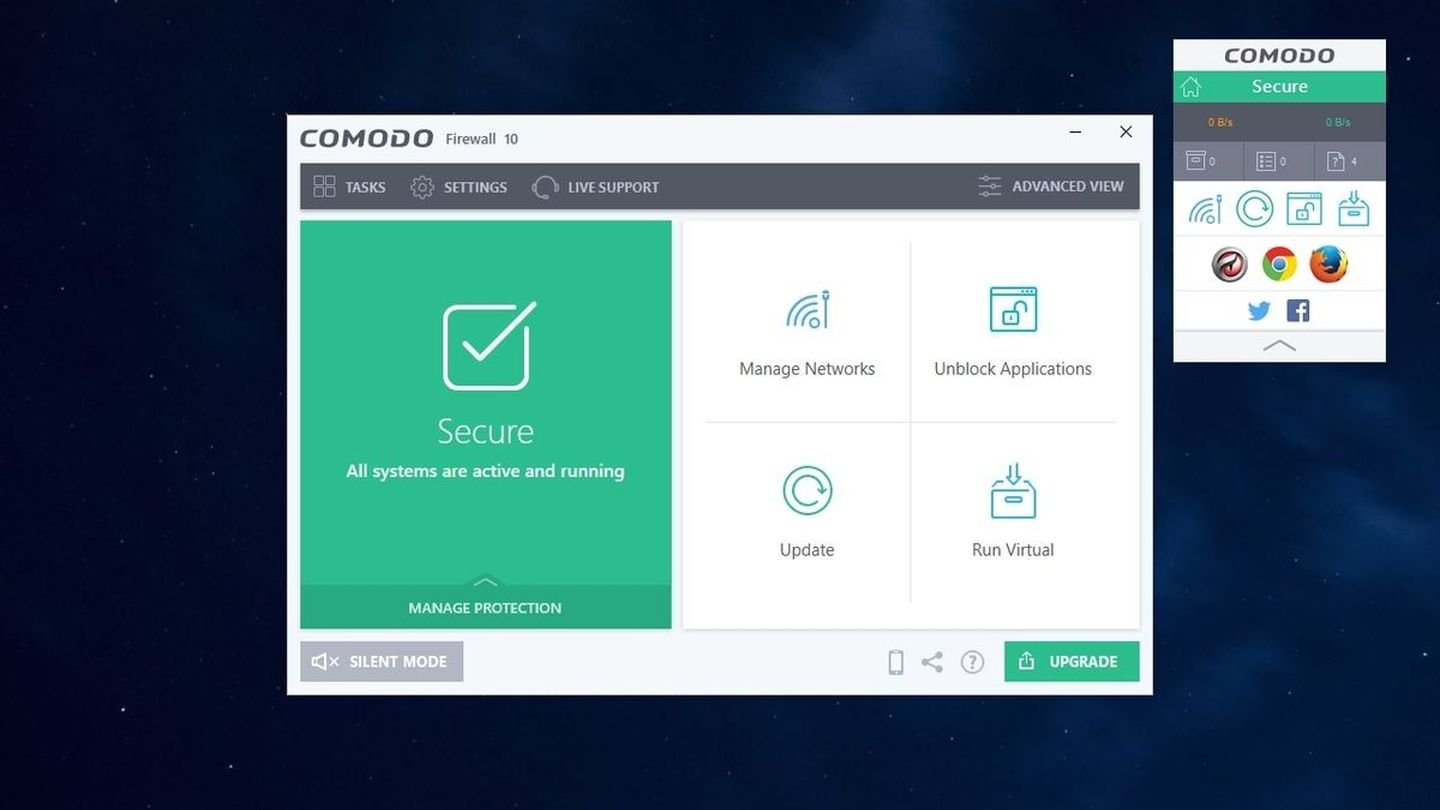Close the Comodo Firewall window

1126,132
